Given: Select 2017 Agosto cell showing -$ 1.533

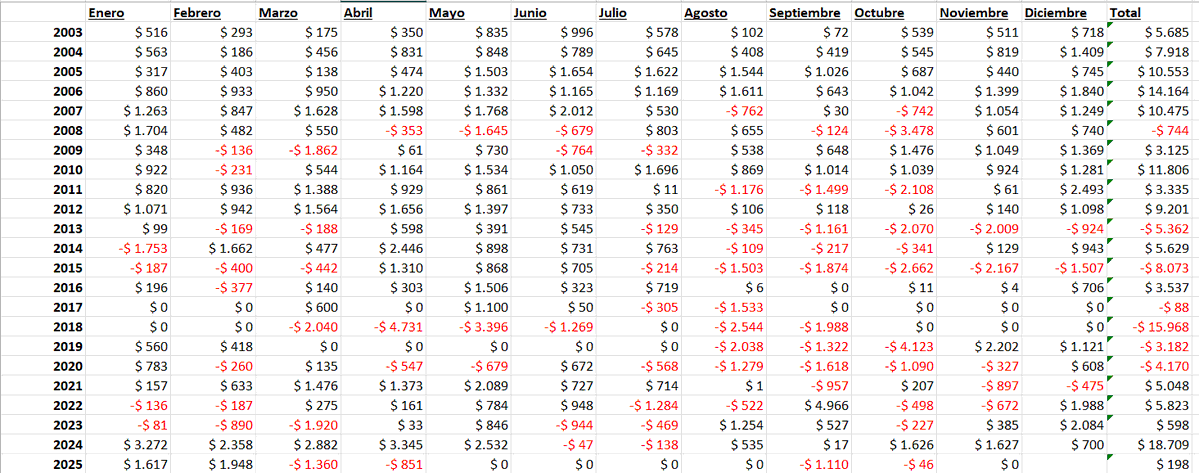Looking at the screenshot, I should pos(724,307).
